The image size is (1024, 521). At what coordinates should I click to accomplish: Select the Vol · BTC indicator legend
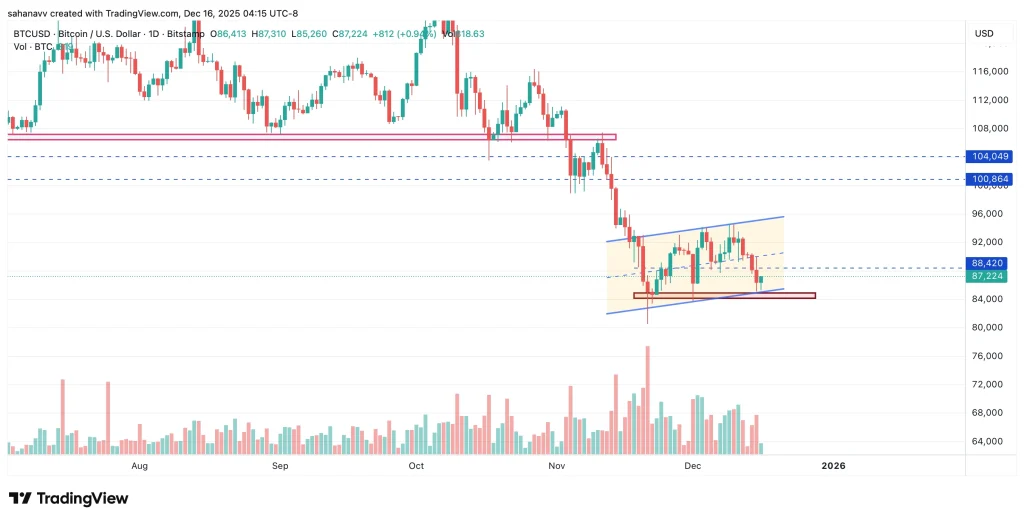point(27,46)
